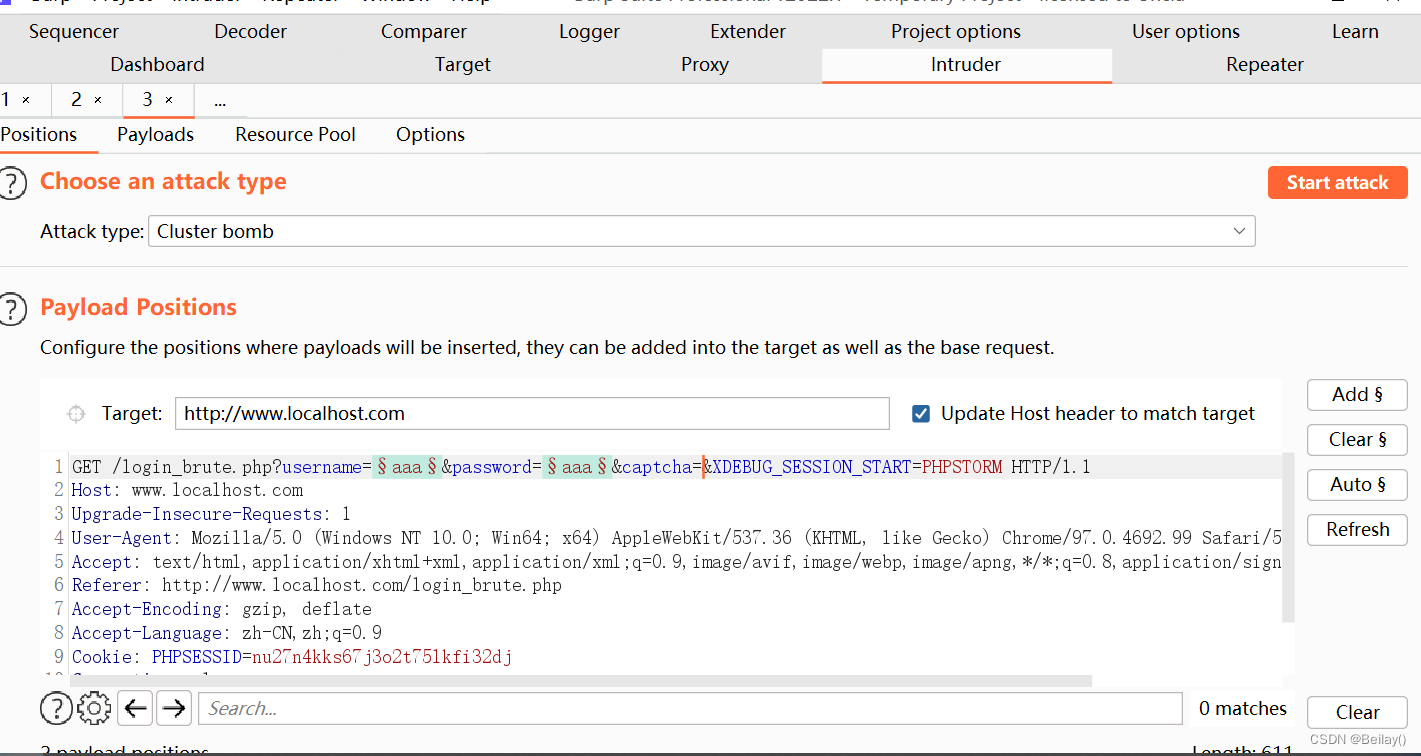
Task: Open the Options sub-tab
Action: point(430,134)
